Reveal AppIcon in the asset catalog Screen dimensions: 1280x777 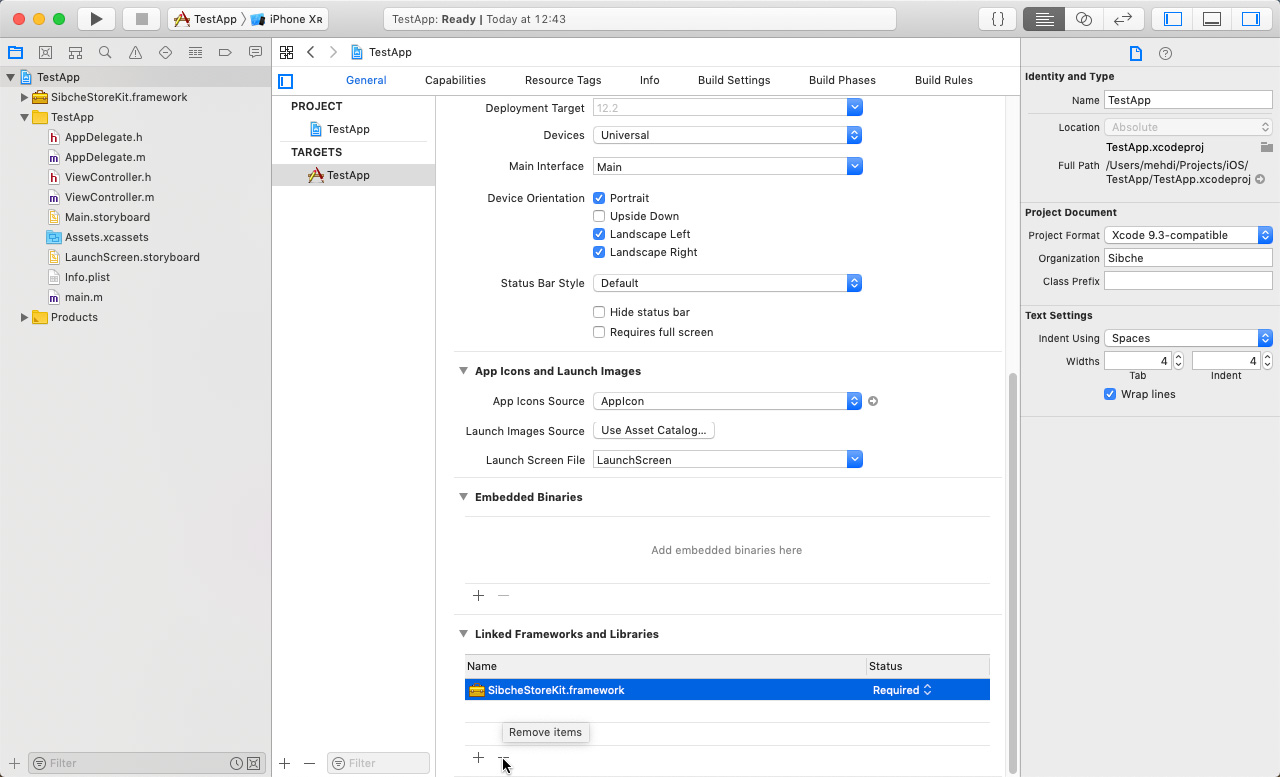pyautogui.click(x=873, y=401)
